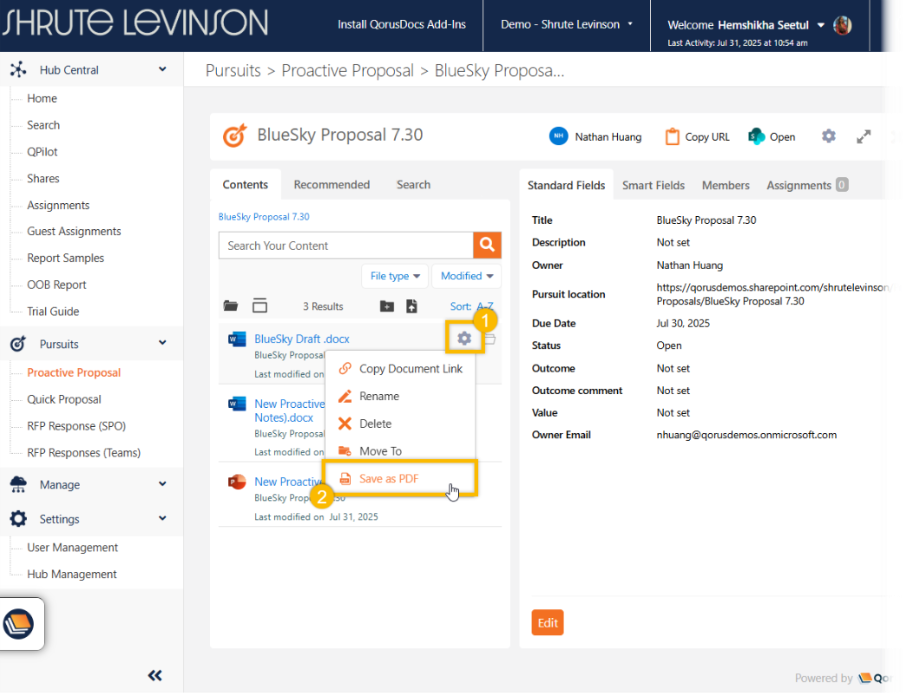
Task: Expand pursuit panel with the arrows icon
Action: [x=863, y=136]
